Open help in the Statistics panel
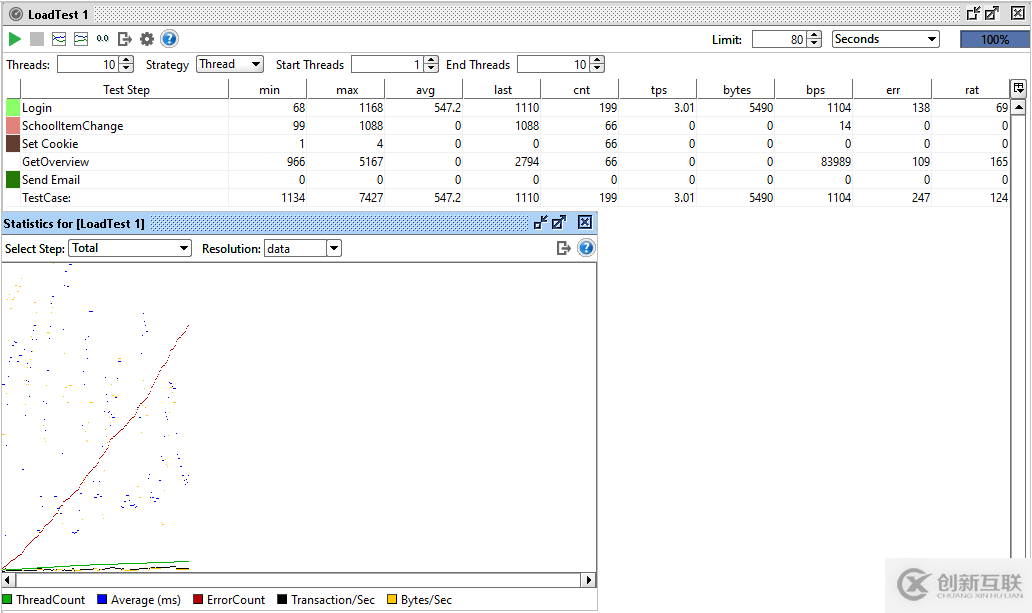1032x613 pixels. (586, 248)
